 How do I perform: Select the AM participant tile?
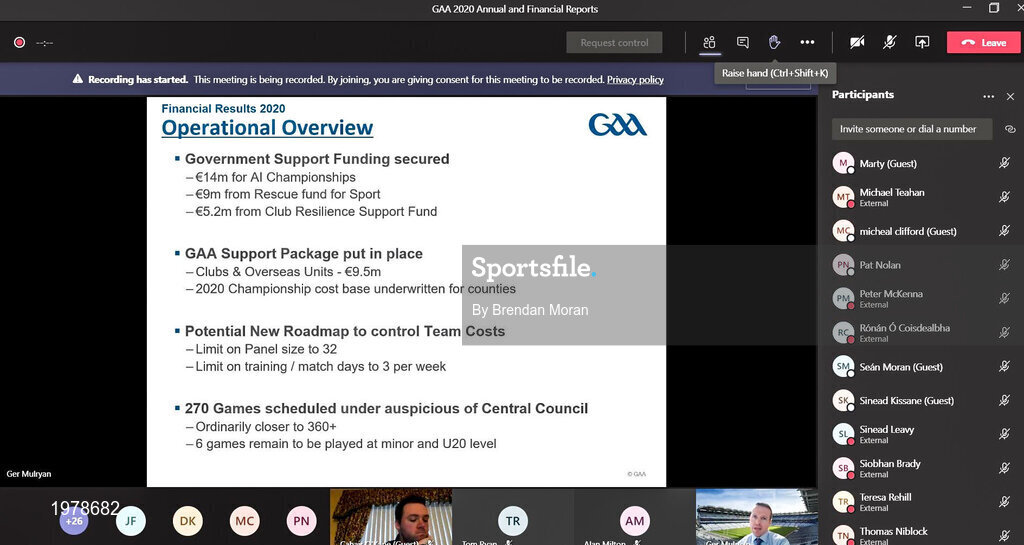tap(634, 518)
